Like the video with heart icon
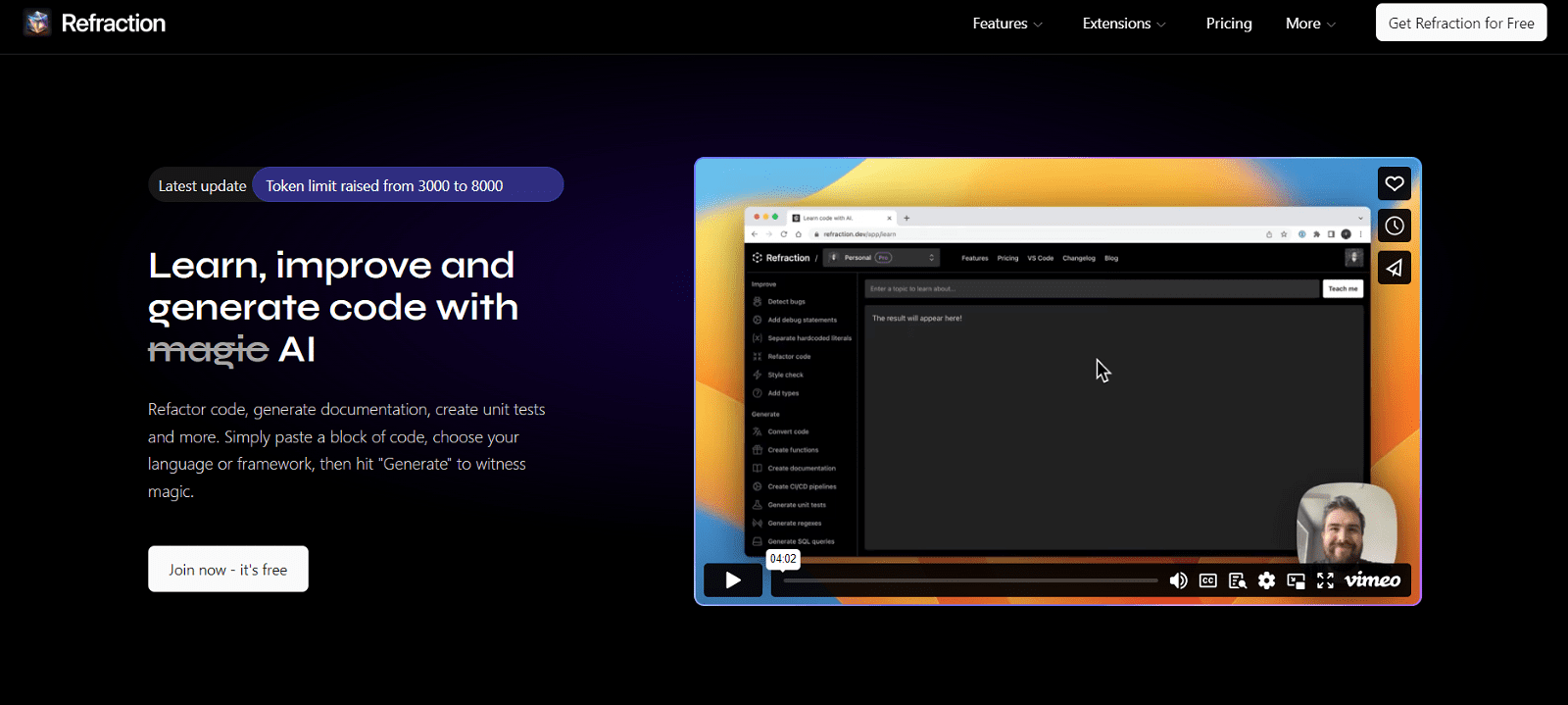Viewport: 1568px width, 705px height. pos(1394,183)
